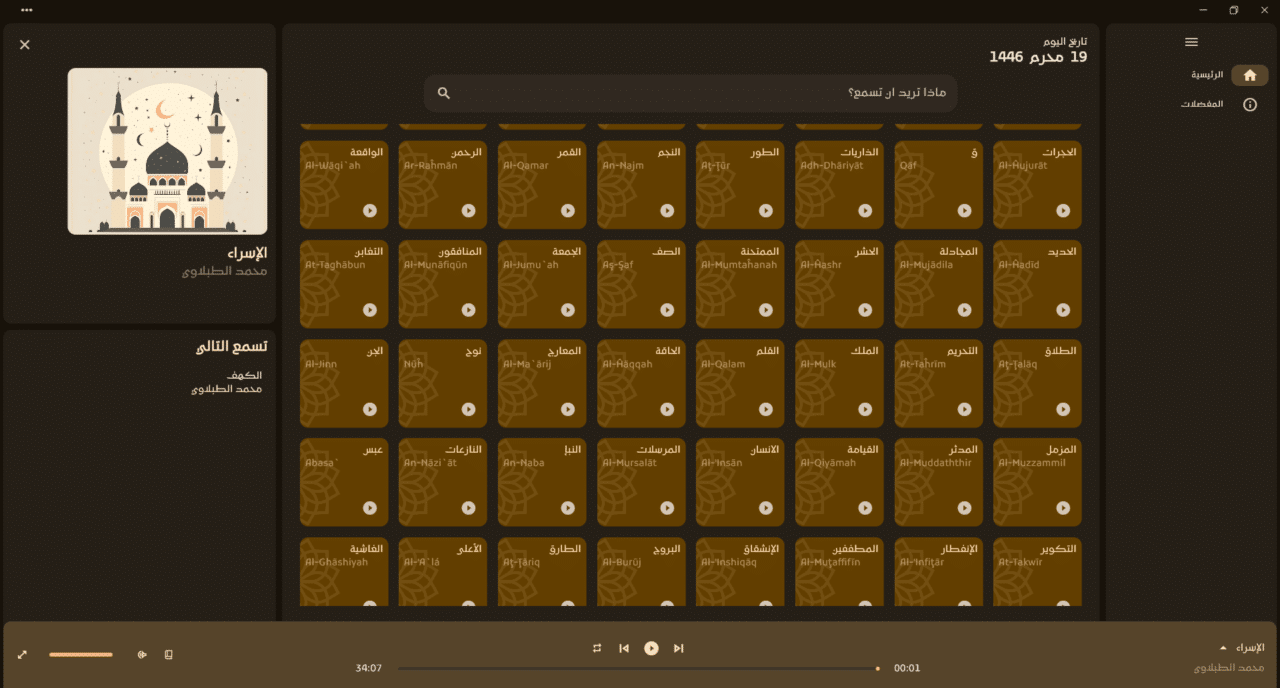
Task: Play surah Al-Wāqiʿah
Action: (x=369, y=211)
